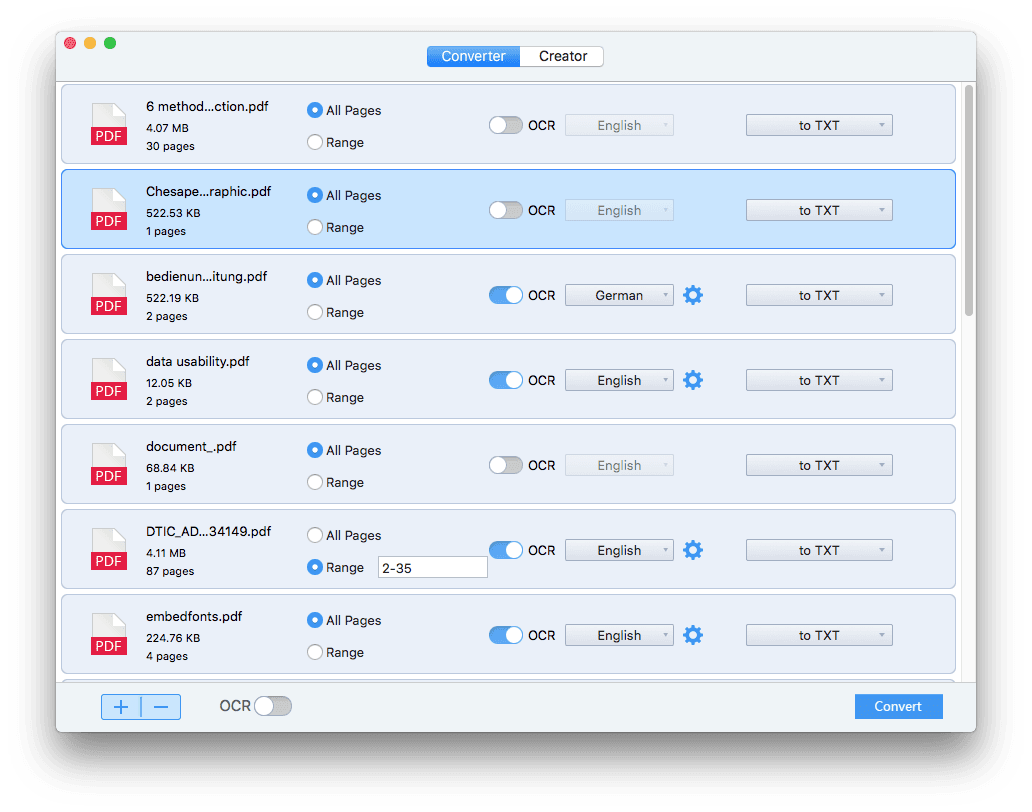Open OCR settings gear for bedienun...itung.pdf
The height and width of the screenshot is (812, 1032).
point(692,295)
